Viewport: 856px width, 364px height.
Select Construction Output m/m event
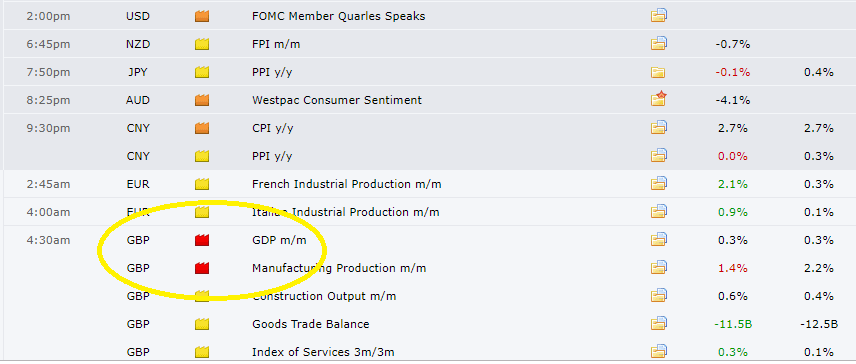[x=324, y=296]
